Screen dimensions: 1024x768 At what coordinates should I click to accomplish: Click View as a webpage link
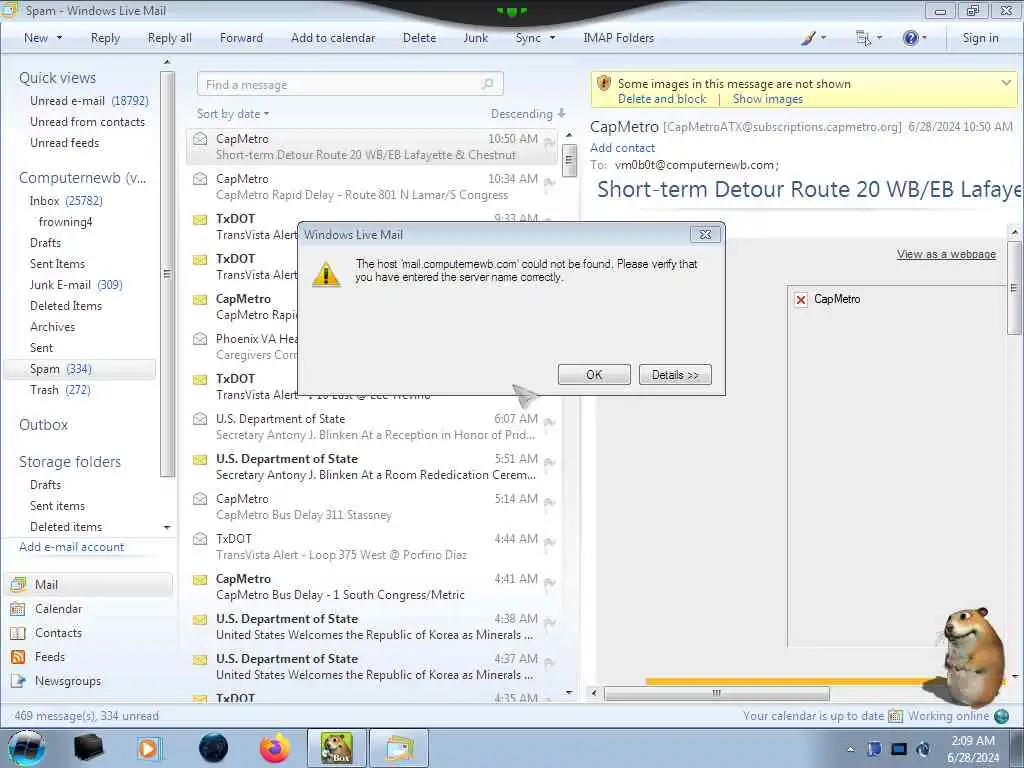point(946,254)
